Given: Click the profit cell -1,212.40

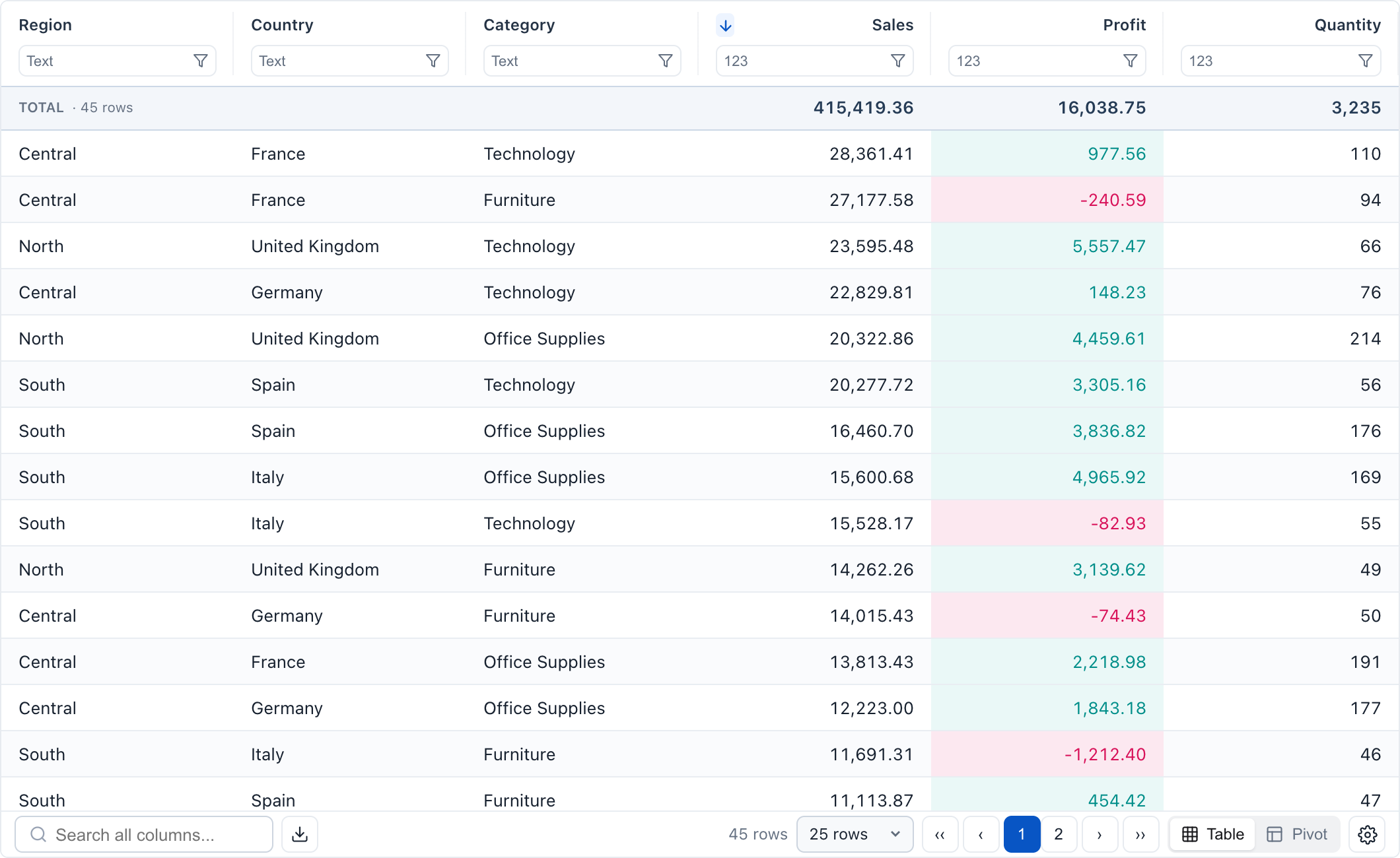Looking at the screenshot, I should pos(1047,754).
